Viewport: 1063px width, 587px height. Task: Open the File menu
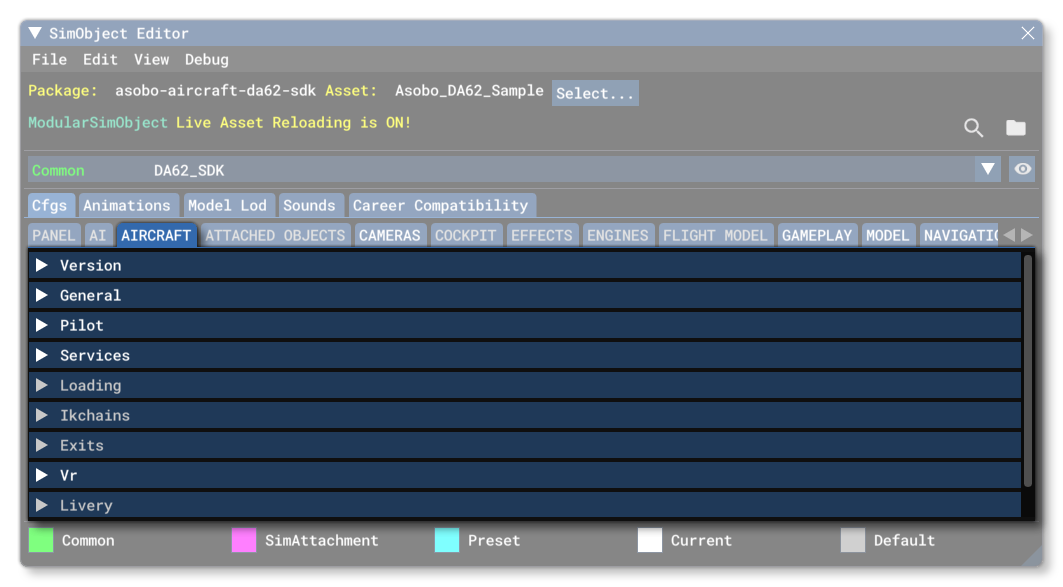coord(50,59)
